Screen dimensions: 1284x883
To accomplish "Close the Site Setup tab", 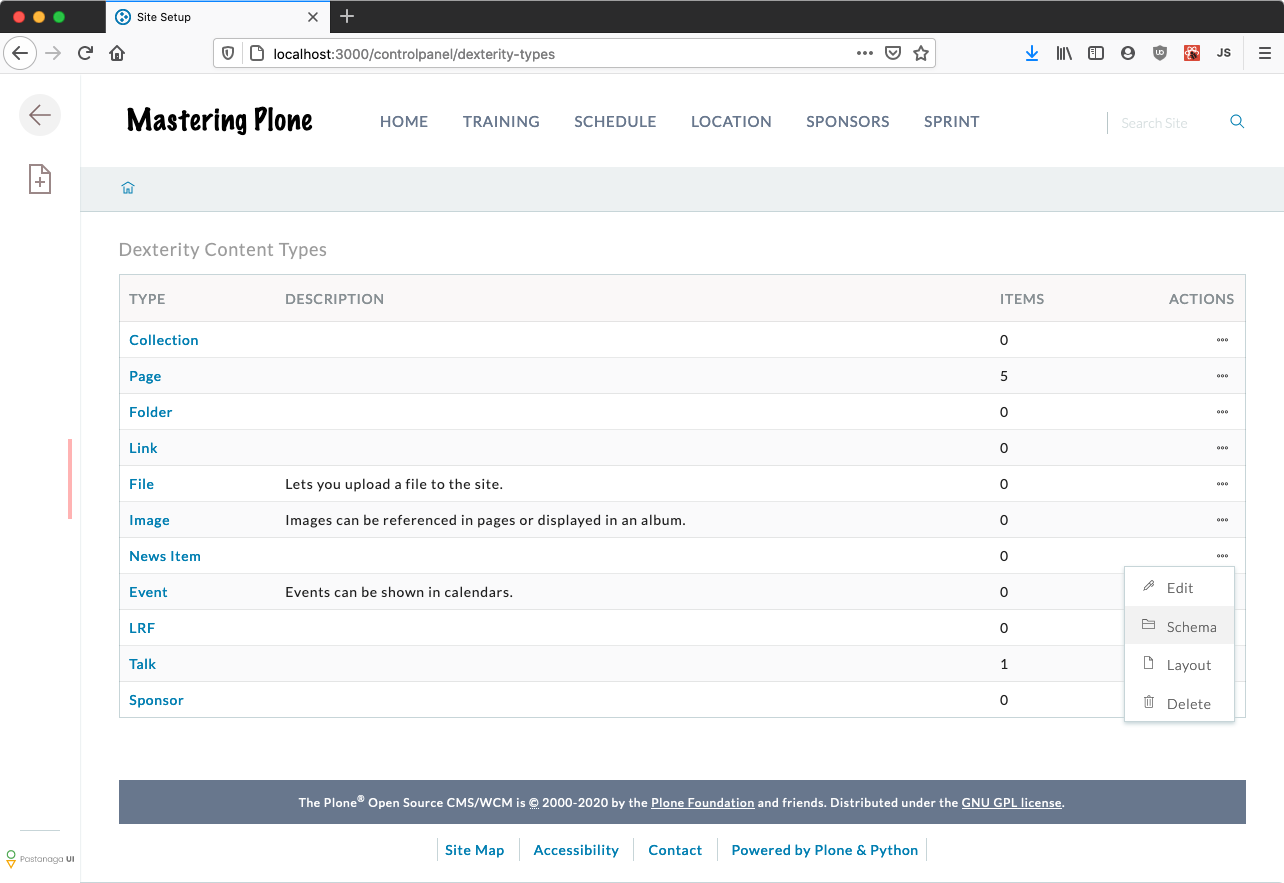I will (x=314, y=17).
